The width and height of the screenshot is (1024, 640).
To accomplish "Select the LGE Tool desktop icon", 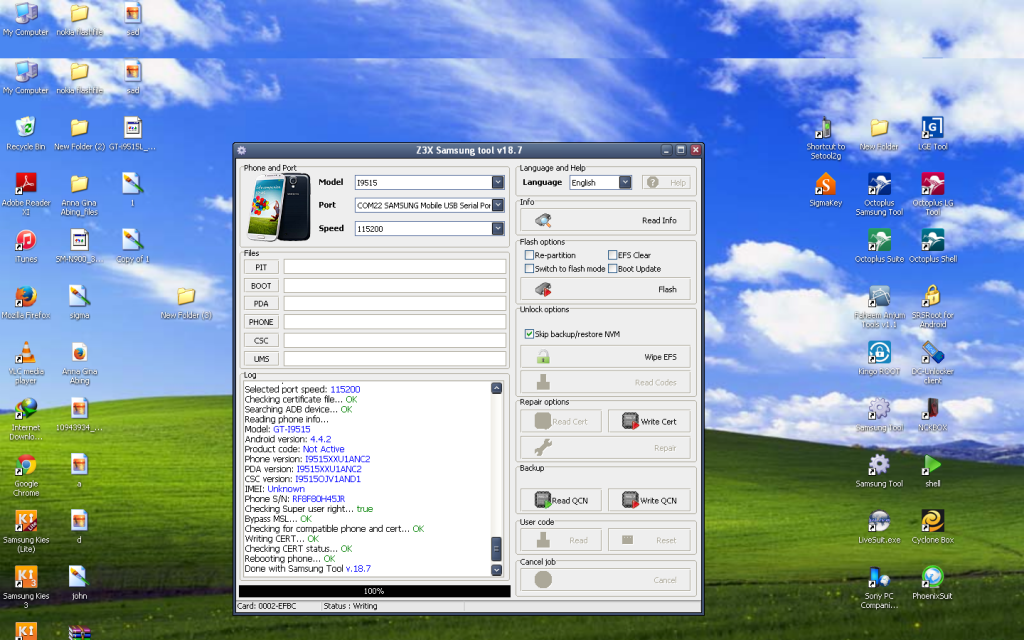I will (x=933, y=133).
